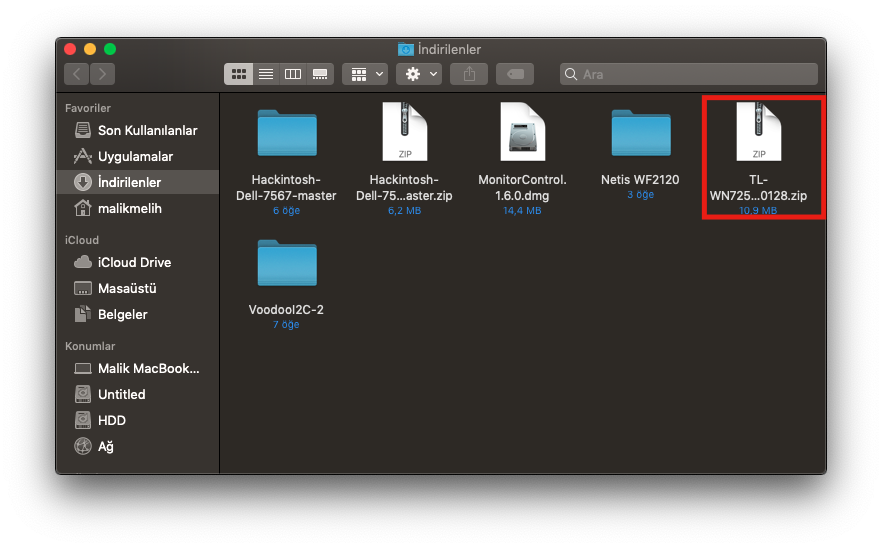Switch to column view mode
This screenshot has width=882, height=548.
(293, 74)
